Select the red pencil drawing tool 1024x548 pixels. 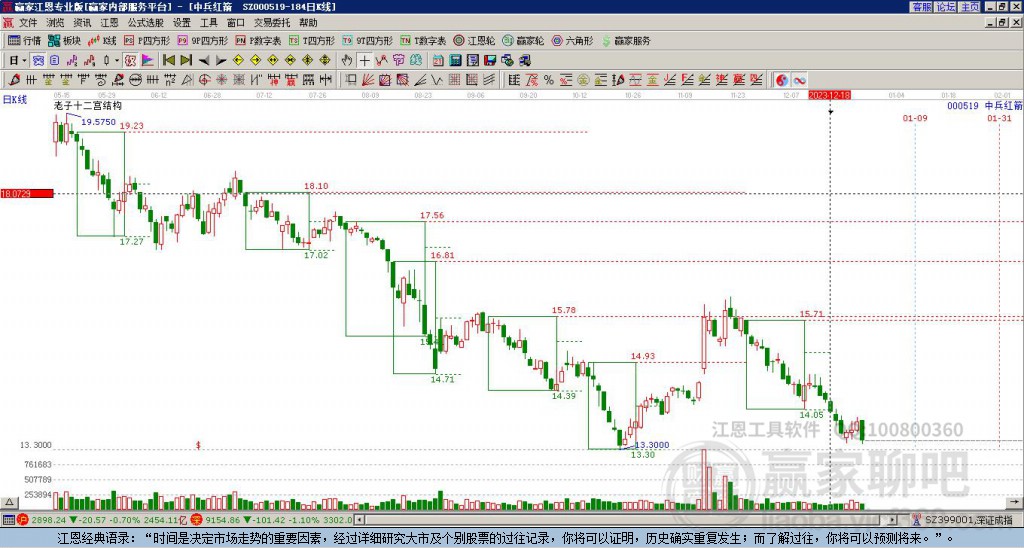[x=13, y=80]
